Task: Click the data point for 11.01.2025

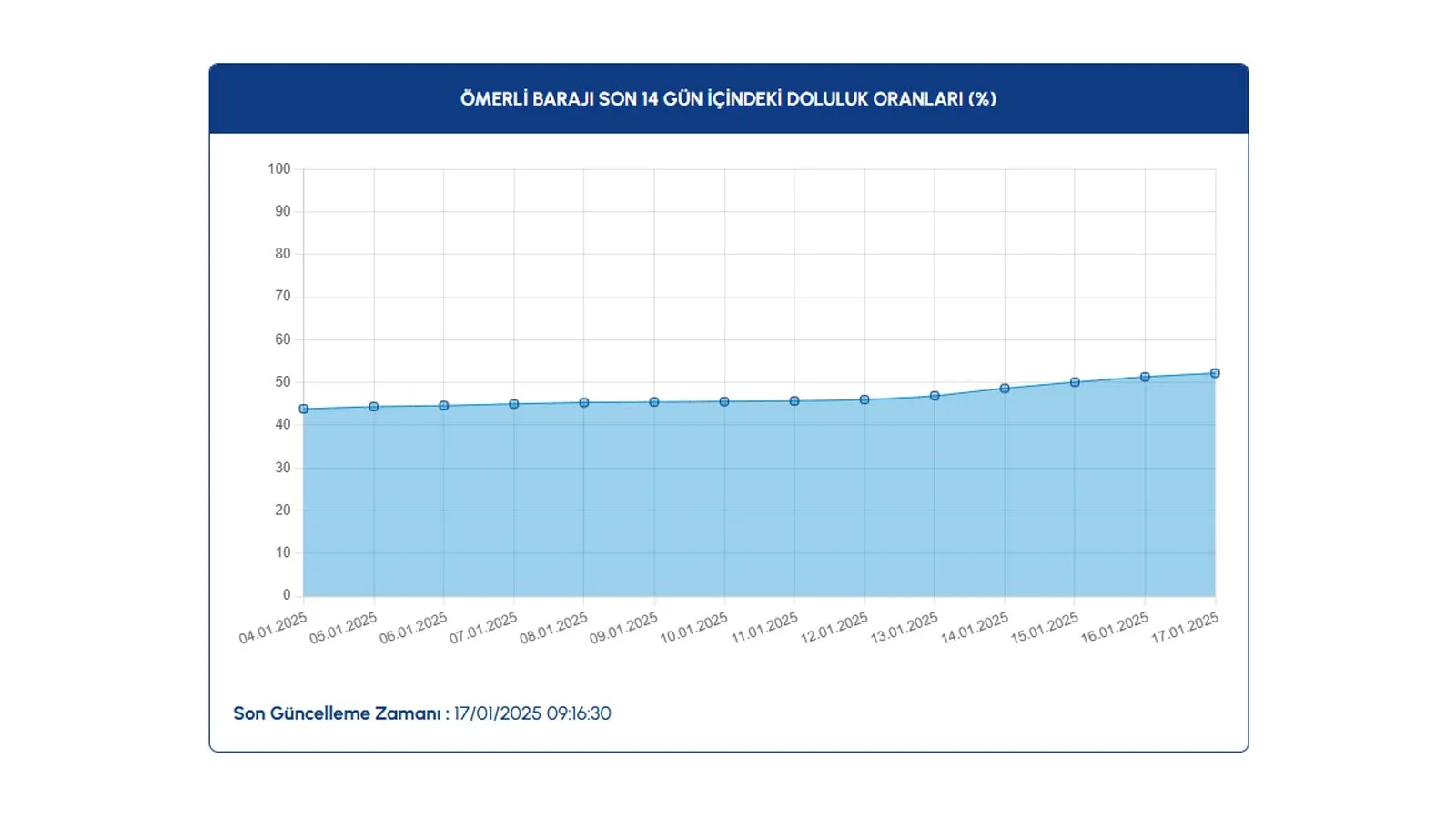Action: (x=794, y=401)
